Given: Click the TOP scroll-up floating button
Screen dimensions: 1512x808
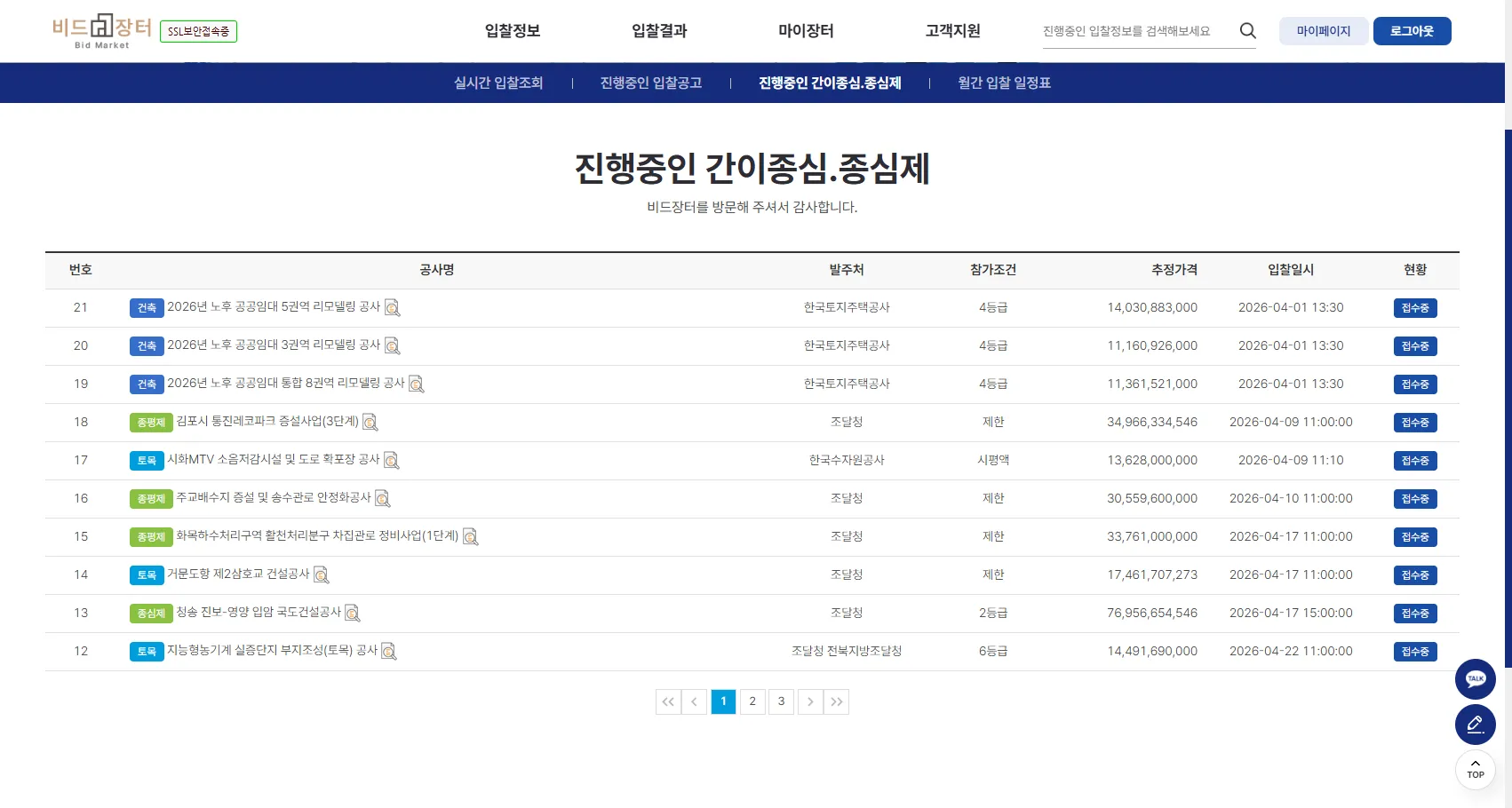Looking at the screenshot, I should point(1475,770).
